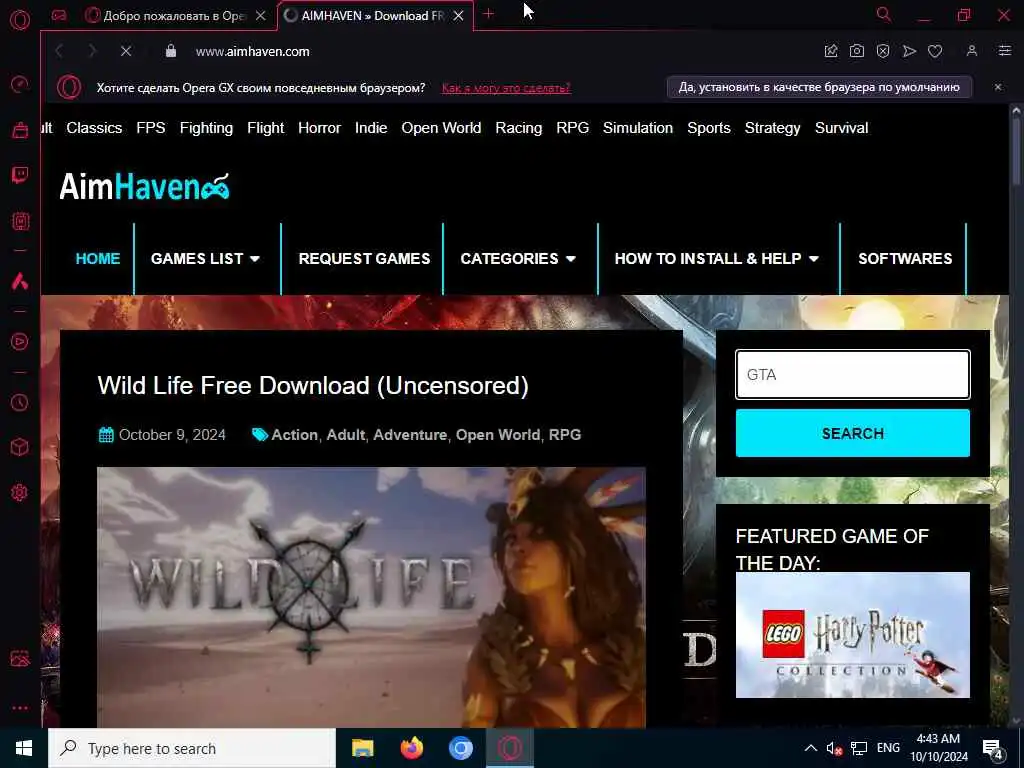The height and width of the screenshot is (768, 1024).
Task: Open the Wild Life game cover image
Action: pyautogui.click(x=371, y=598)
